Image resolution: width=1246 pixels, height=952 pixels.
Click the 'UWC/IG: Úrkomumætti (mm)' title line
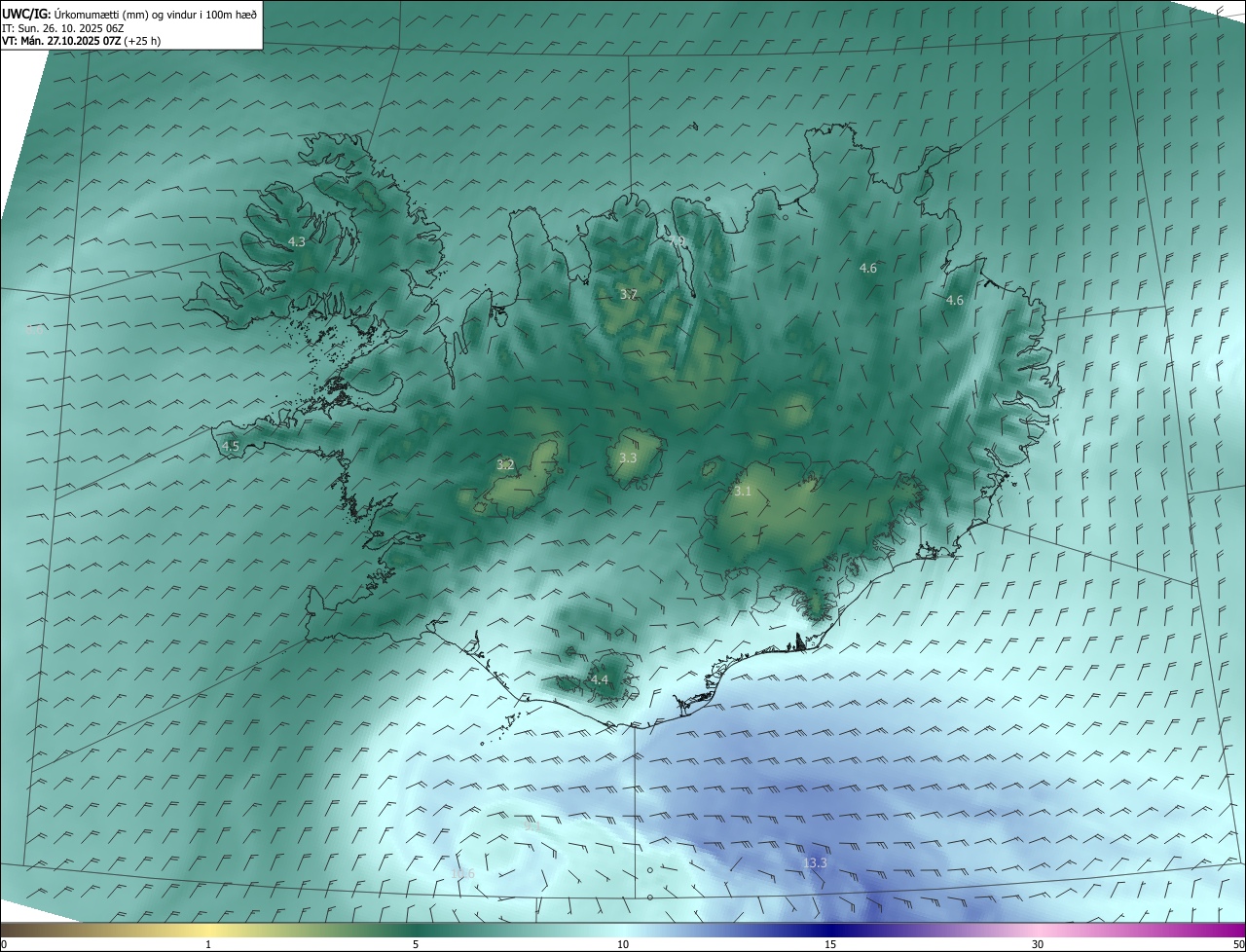[x=129, y=14]
